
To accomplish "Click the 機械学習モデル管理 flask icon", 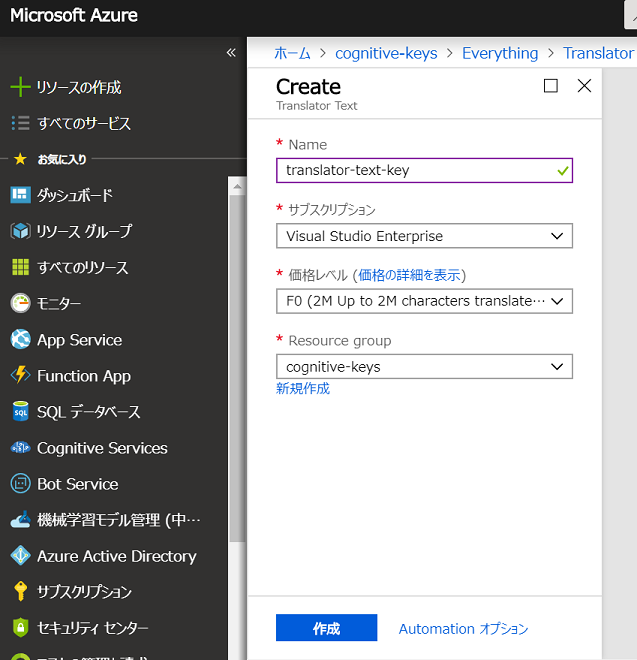I will pyautogui.click(x=20, y=519).
